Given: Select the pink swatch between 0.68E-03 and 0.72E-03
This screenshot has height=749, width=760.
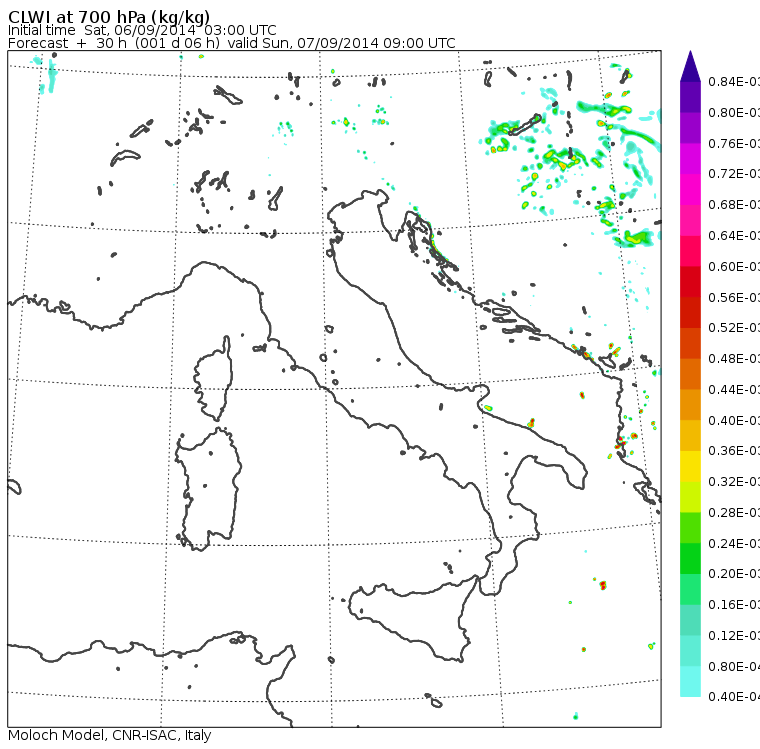Looking at the screenshot, I should [690, 190].
